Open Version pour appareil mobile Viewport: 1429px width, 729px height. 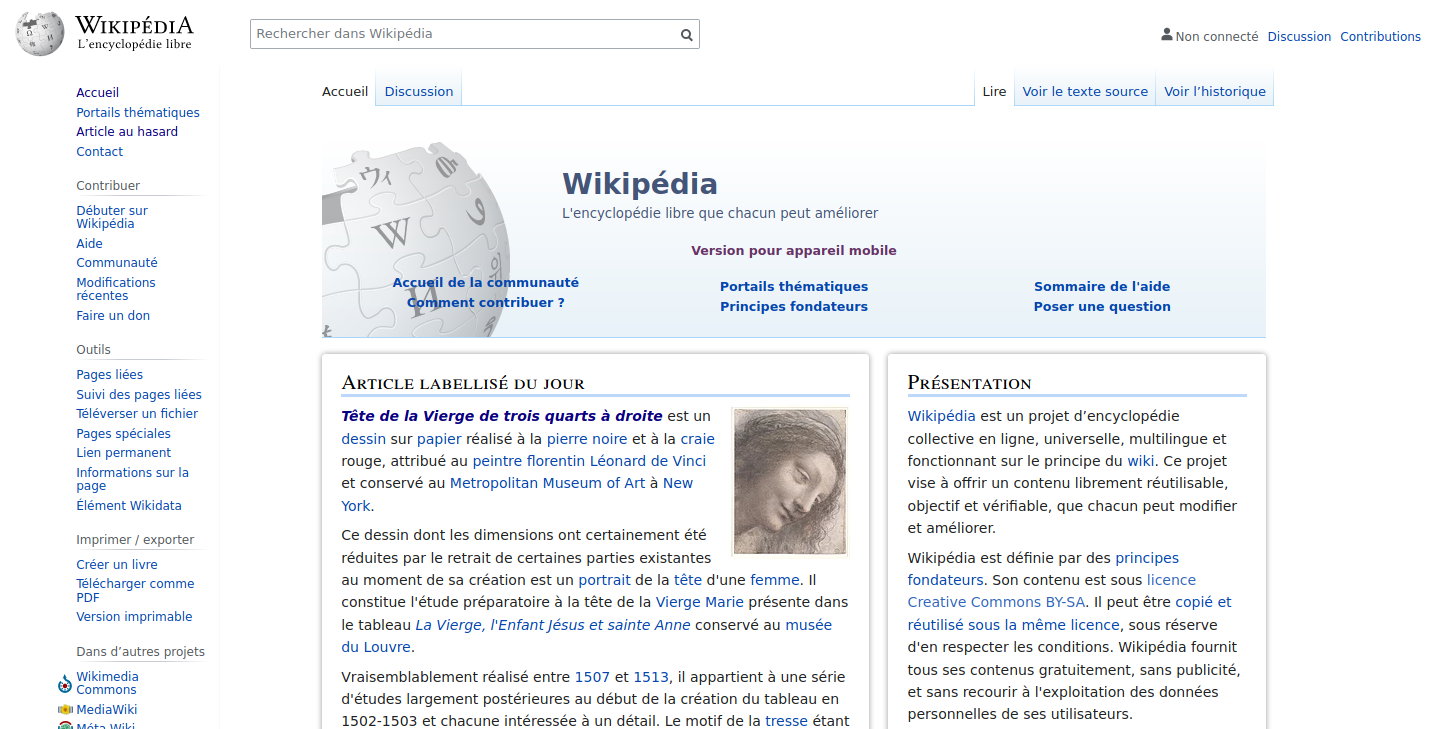[x=794, y=251]
